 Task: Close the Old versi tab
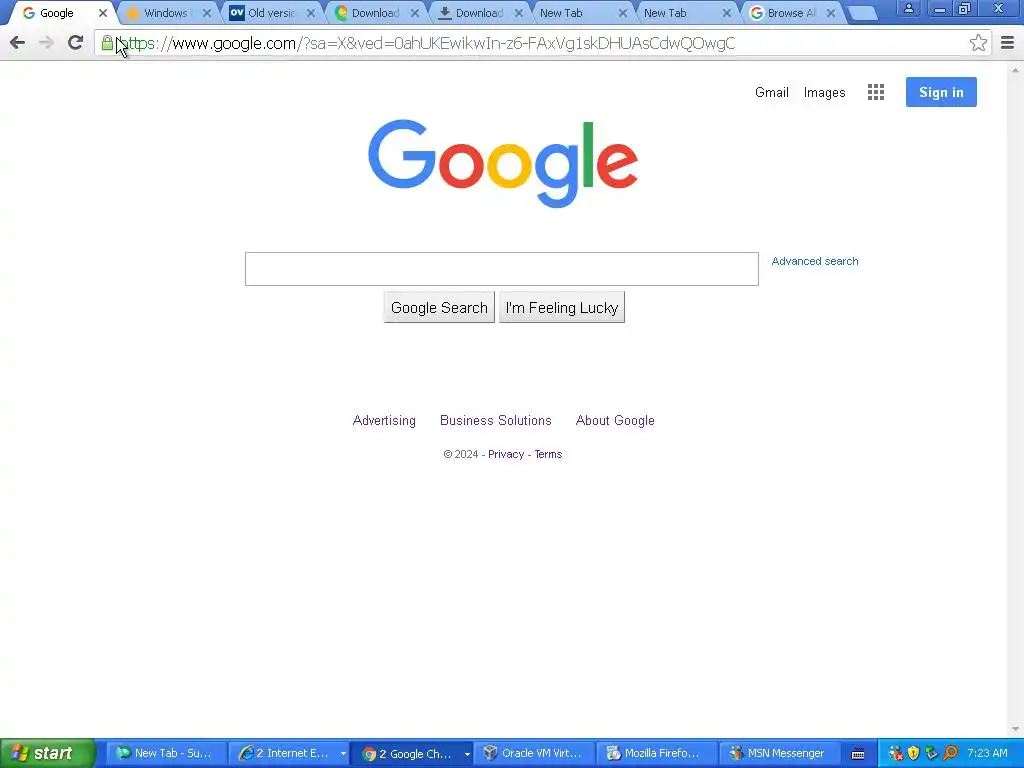click(311, 13)
